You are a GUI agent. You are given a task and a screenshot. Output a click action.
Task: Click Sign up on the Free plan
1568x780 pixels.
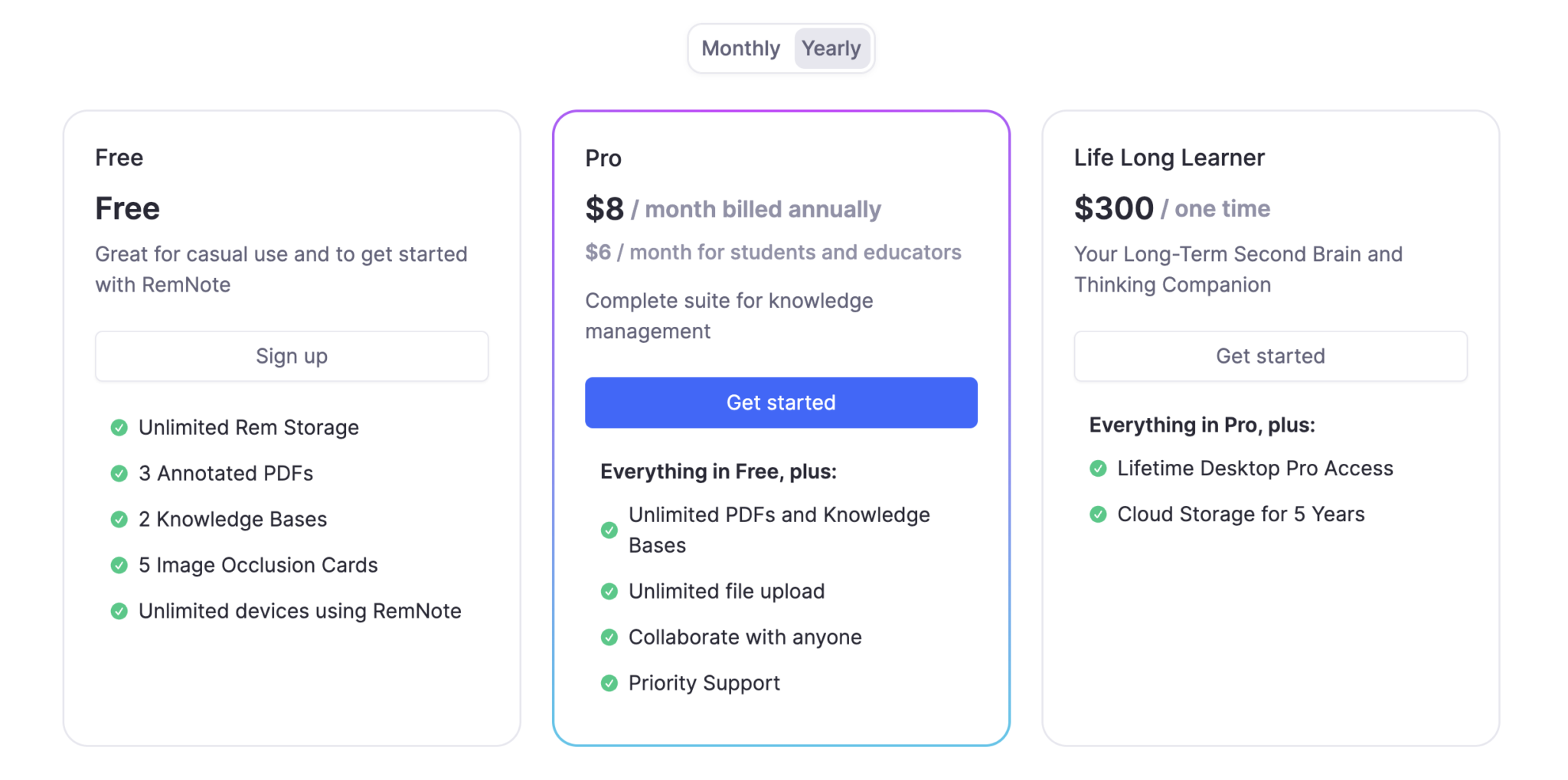[291, 356]
